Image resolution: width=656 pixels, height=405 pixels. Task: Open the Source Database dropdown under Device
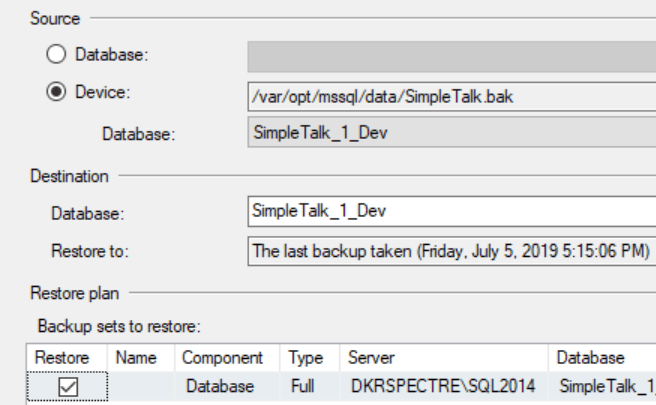tap(450, 132)
